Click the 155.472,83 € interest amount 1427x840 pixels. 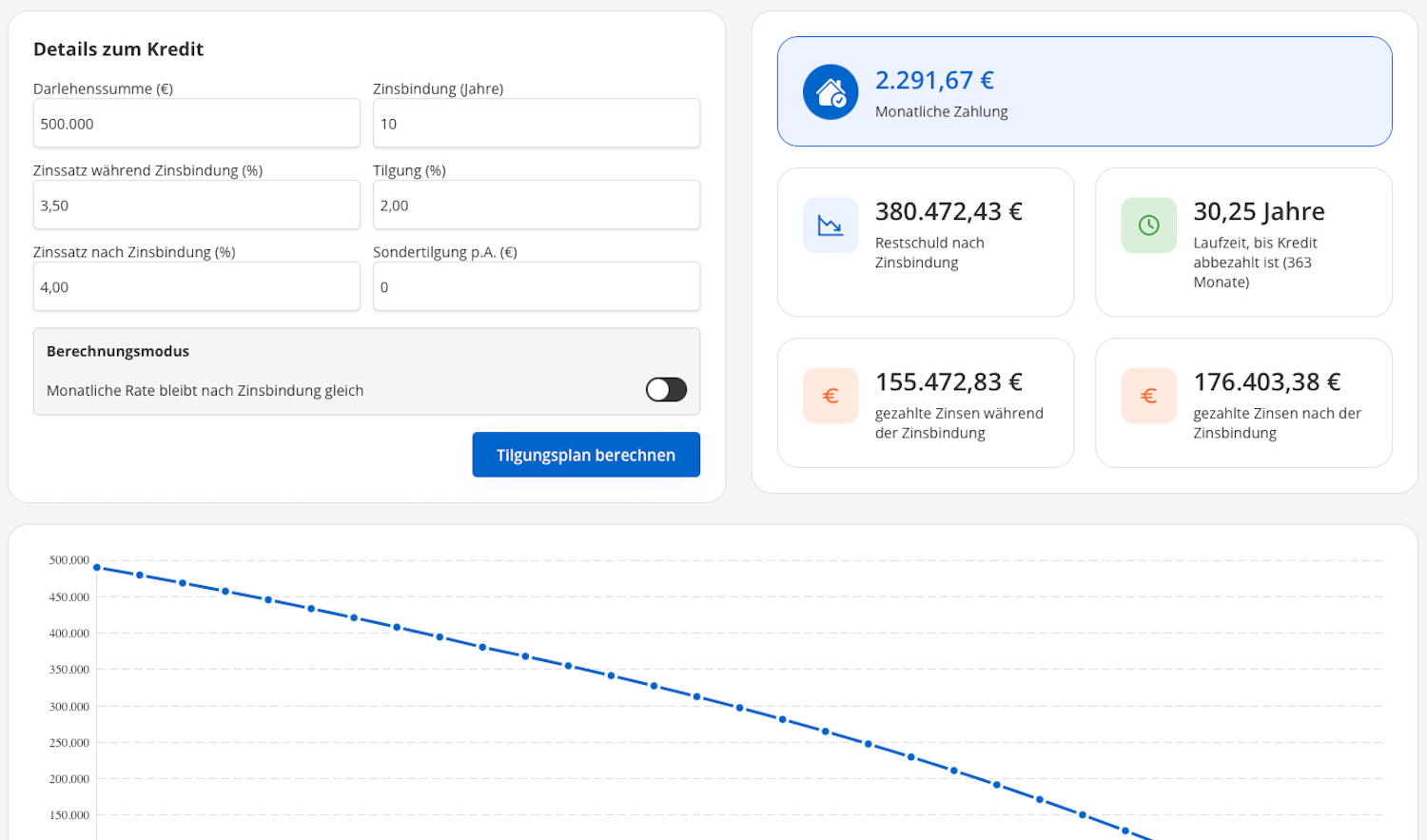(948, 382)
